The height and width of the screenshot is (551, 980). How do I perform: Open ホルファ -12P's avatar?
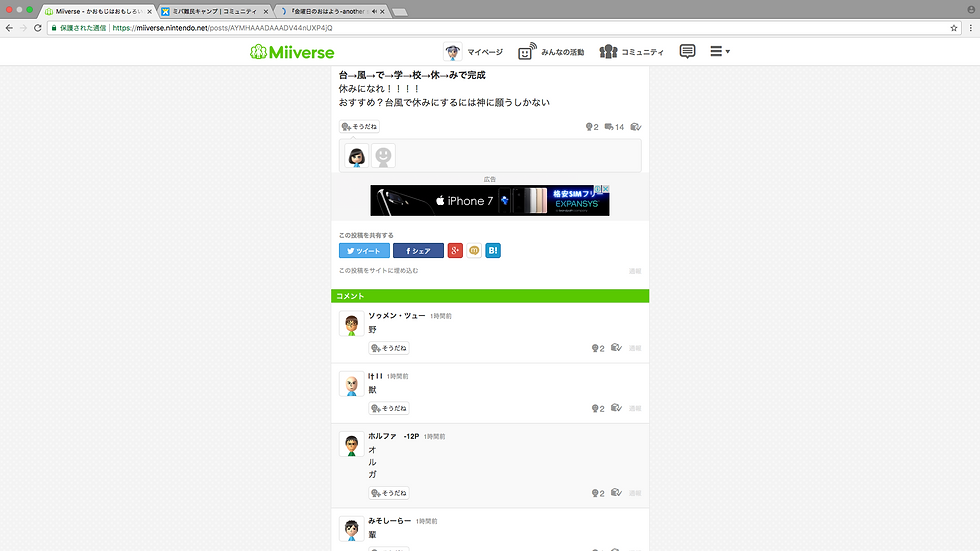click(351, 444)
